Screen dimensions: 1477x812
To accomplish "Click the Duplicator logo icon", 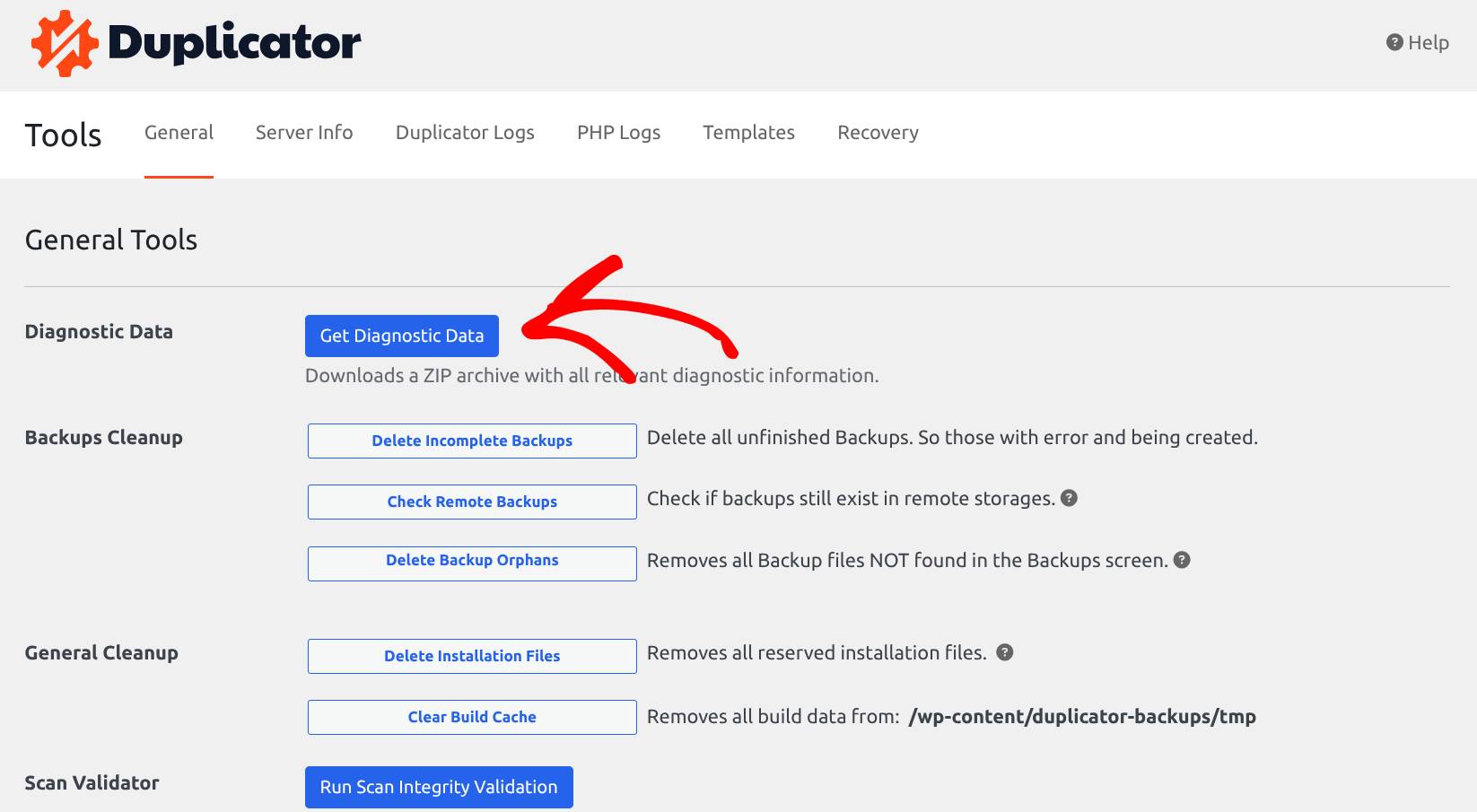I will point(63,41).
